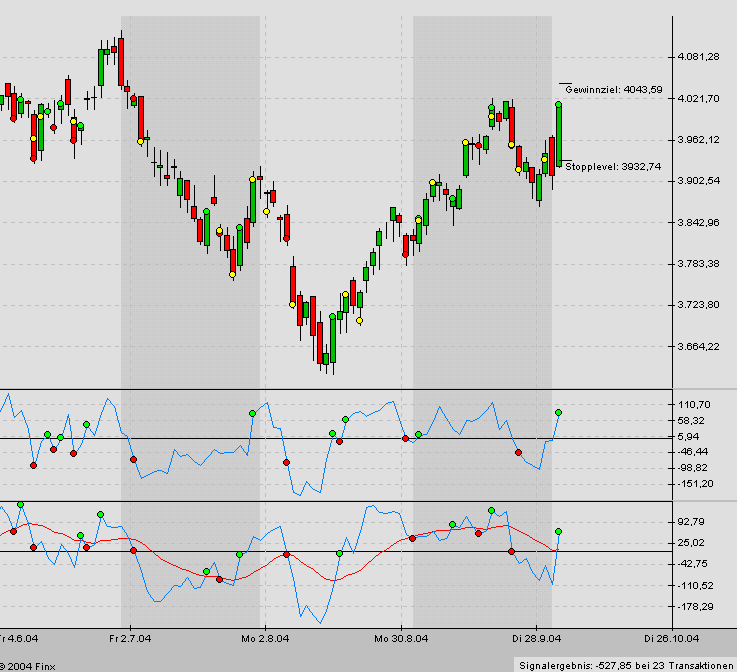
Task: Click green dot on upper oscillator near Mo 2.8.04
Action: [252, 413]
